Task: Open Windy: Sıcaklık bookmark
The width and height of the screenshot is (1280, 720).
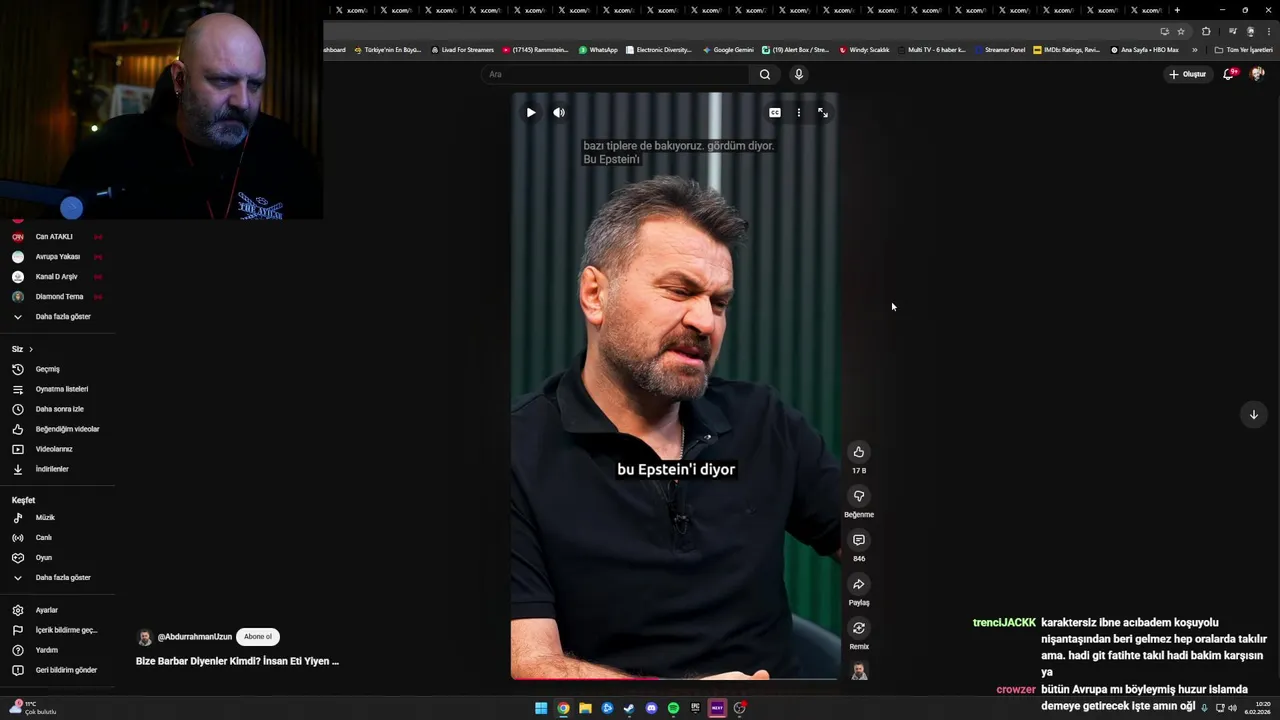Action: [864, 50]
